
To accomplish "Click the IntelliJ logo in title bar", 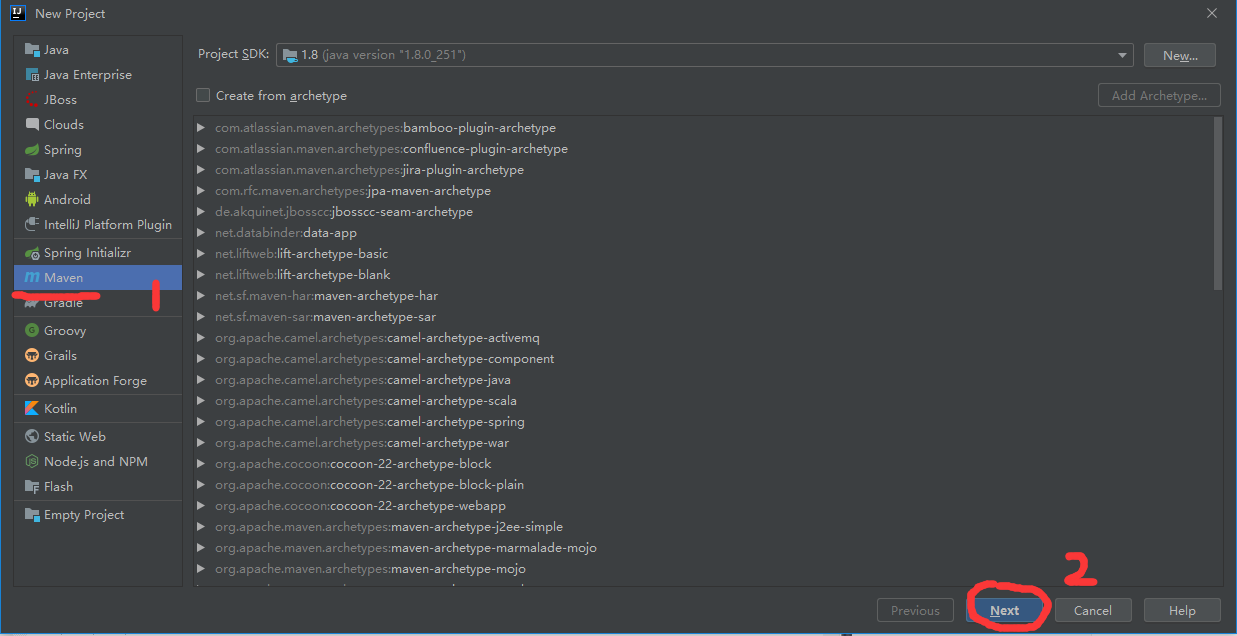I will (20, 13).
